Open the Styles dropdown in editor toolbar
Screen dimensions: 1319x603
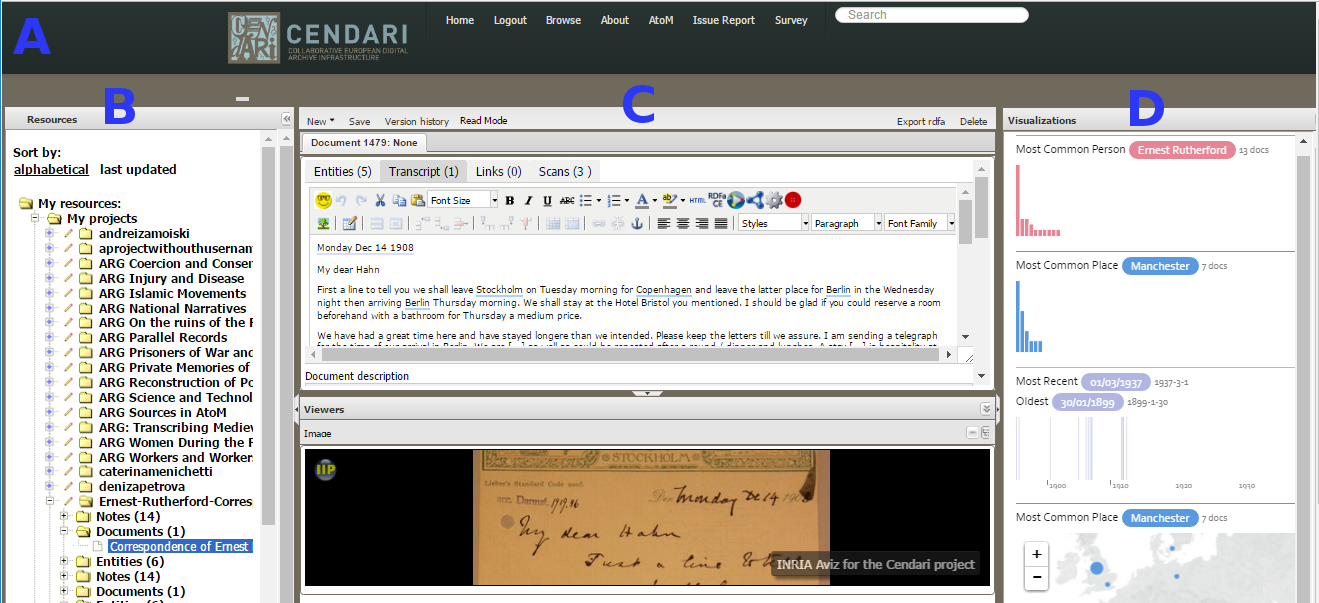point(772,223)
